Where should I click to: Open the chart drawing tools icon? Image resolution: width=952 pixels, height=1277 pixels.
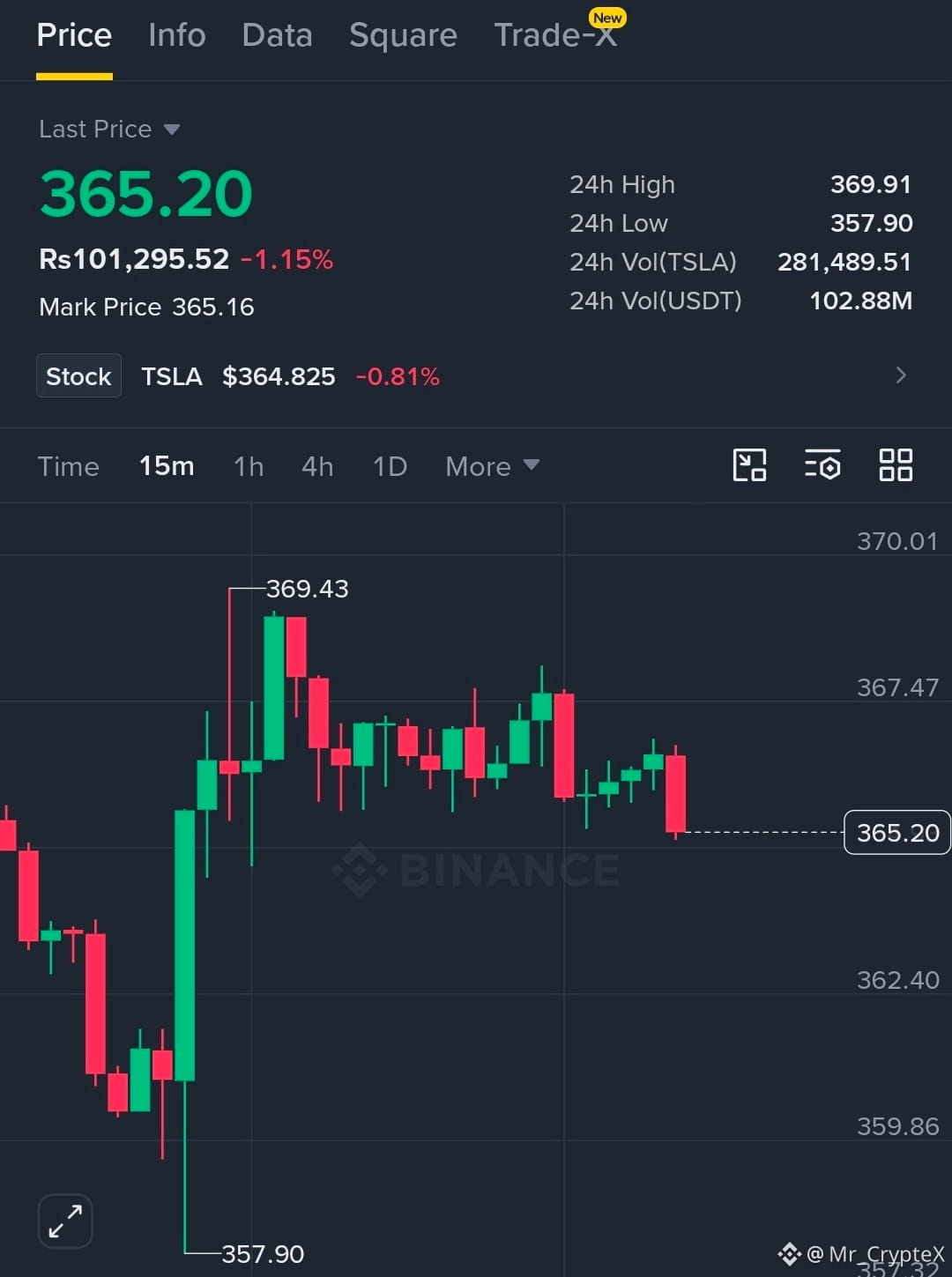click(749, 464)
